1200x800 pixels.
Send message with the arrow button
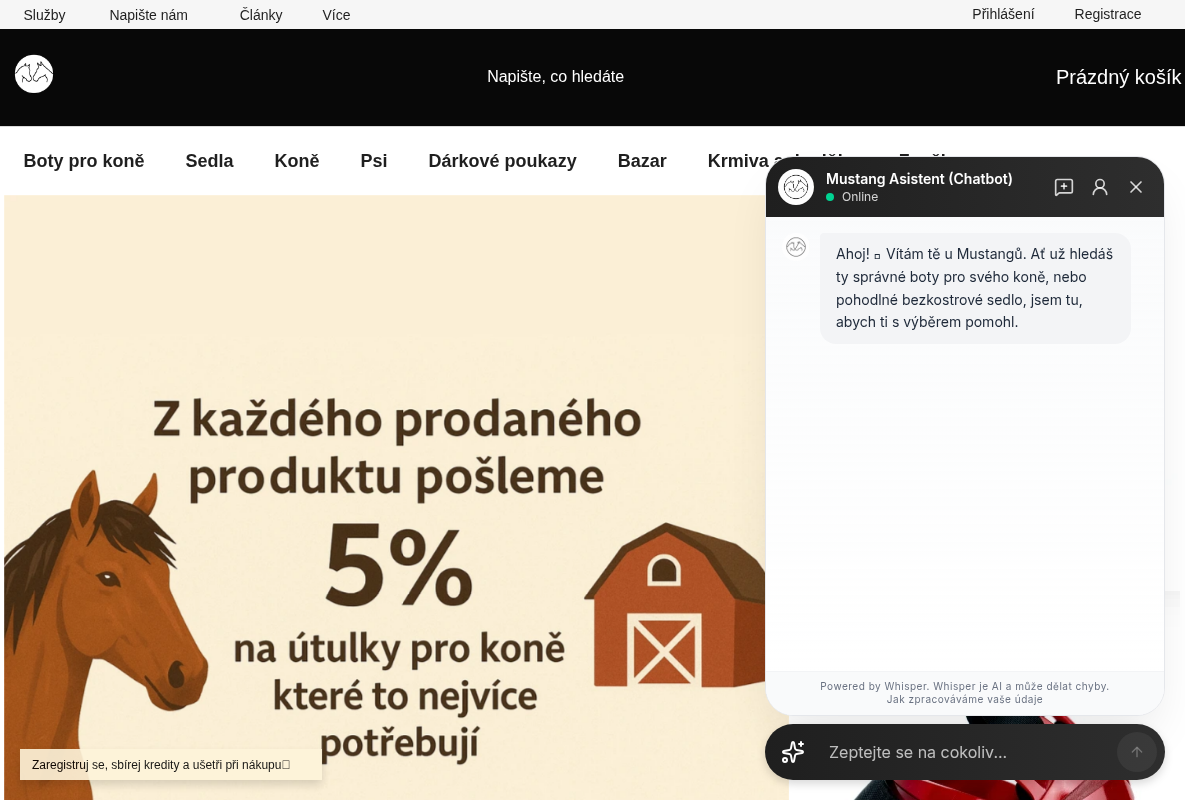pos(1137,752)
